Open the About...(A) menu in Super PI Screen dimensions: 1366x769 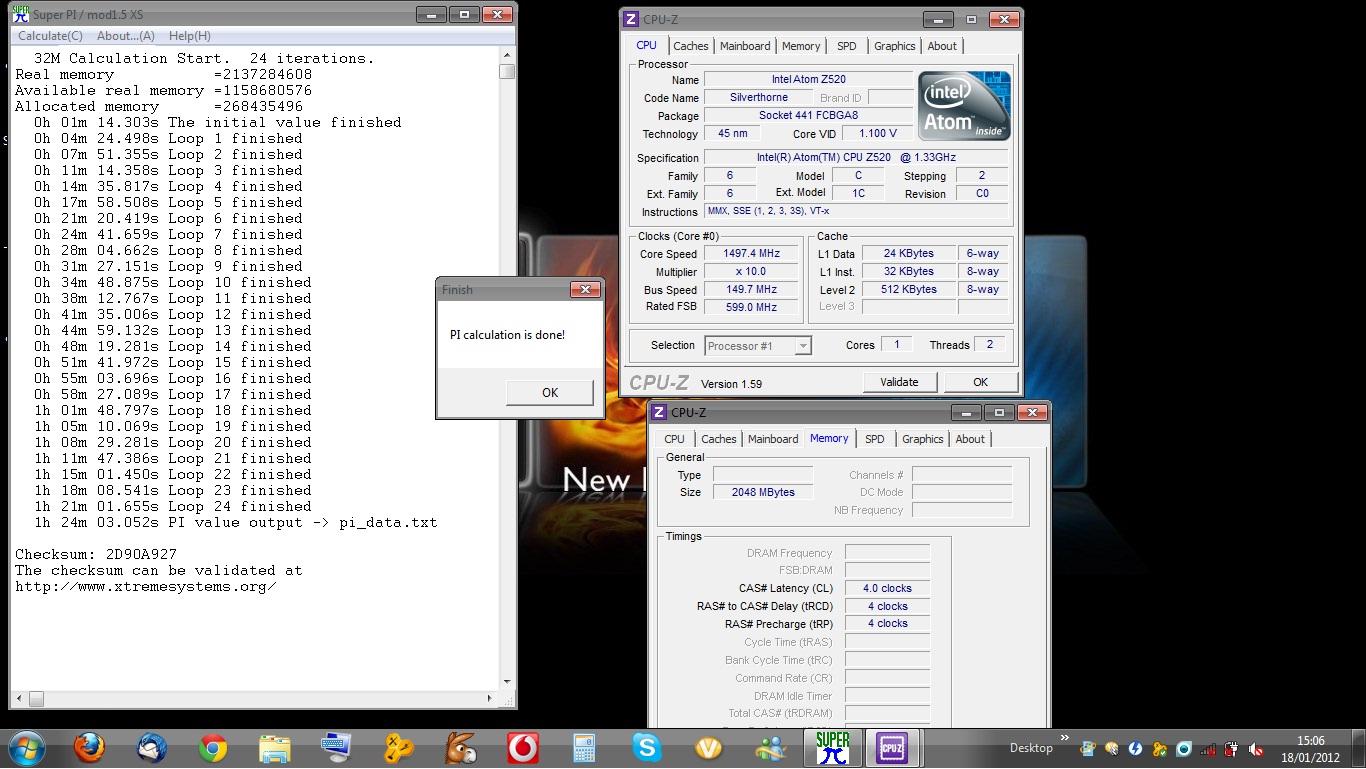[x=125, y=36]
